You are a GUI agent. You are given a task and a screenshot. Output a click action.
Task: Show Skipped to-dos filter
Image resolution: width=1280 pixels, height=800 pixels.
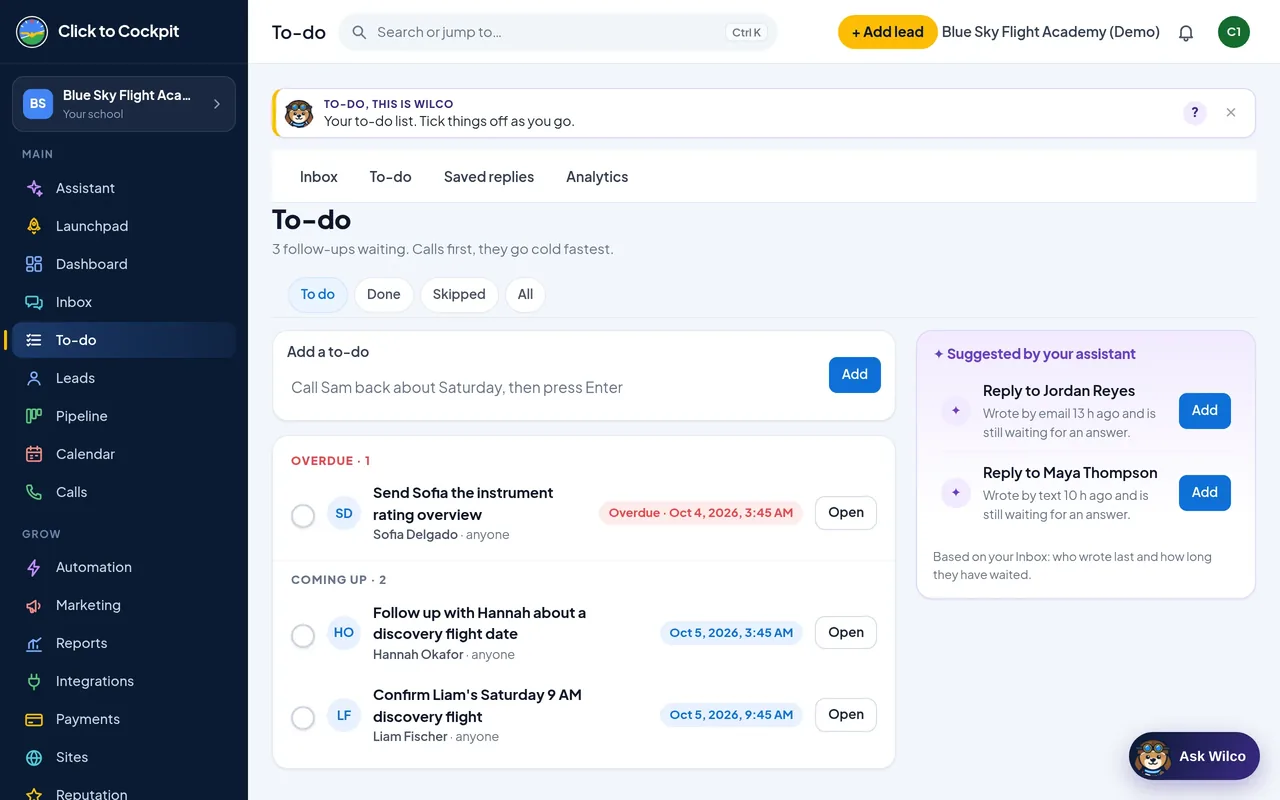point(459,294)
